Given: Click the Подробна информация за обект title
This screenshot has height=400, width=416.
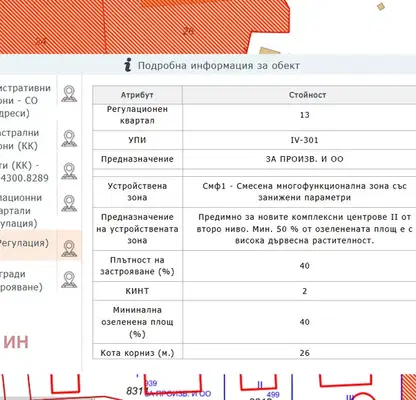Looking at the screenshot, I should tap(219, 65).
